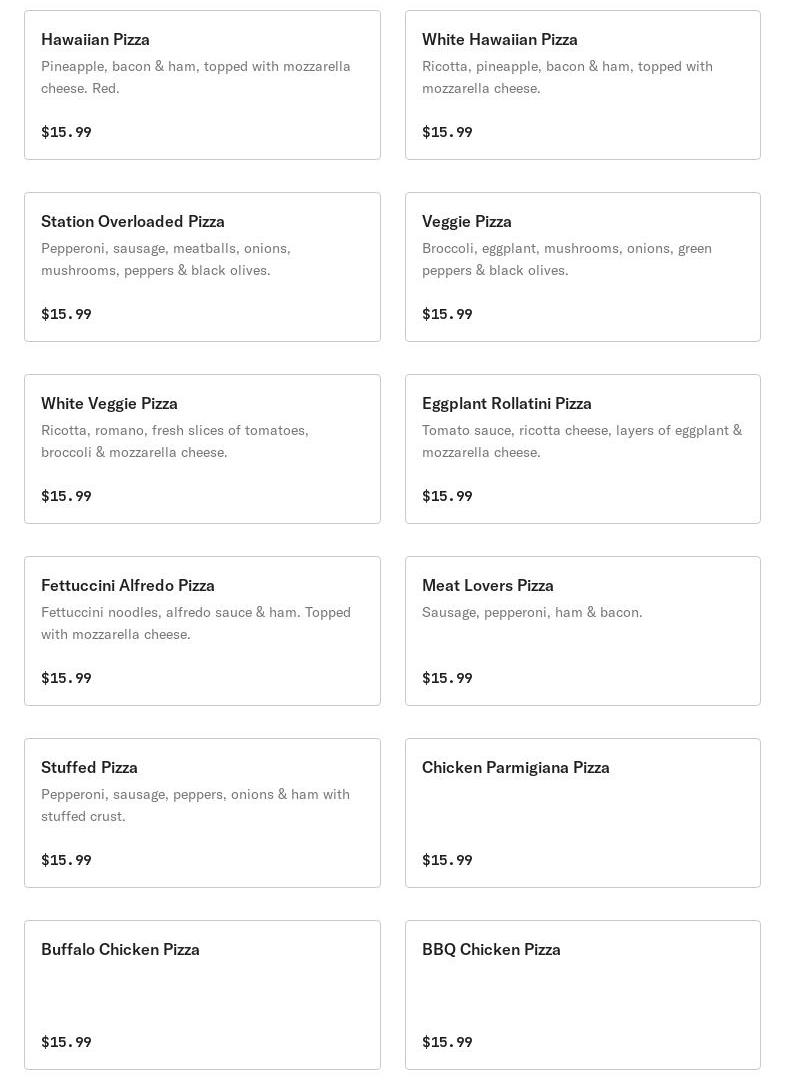The height and width of the screenshot is (1091, 785).
Task: Open the Hawaiian Pizza menu item
Action: [x=202, y=85]
